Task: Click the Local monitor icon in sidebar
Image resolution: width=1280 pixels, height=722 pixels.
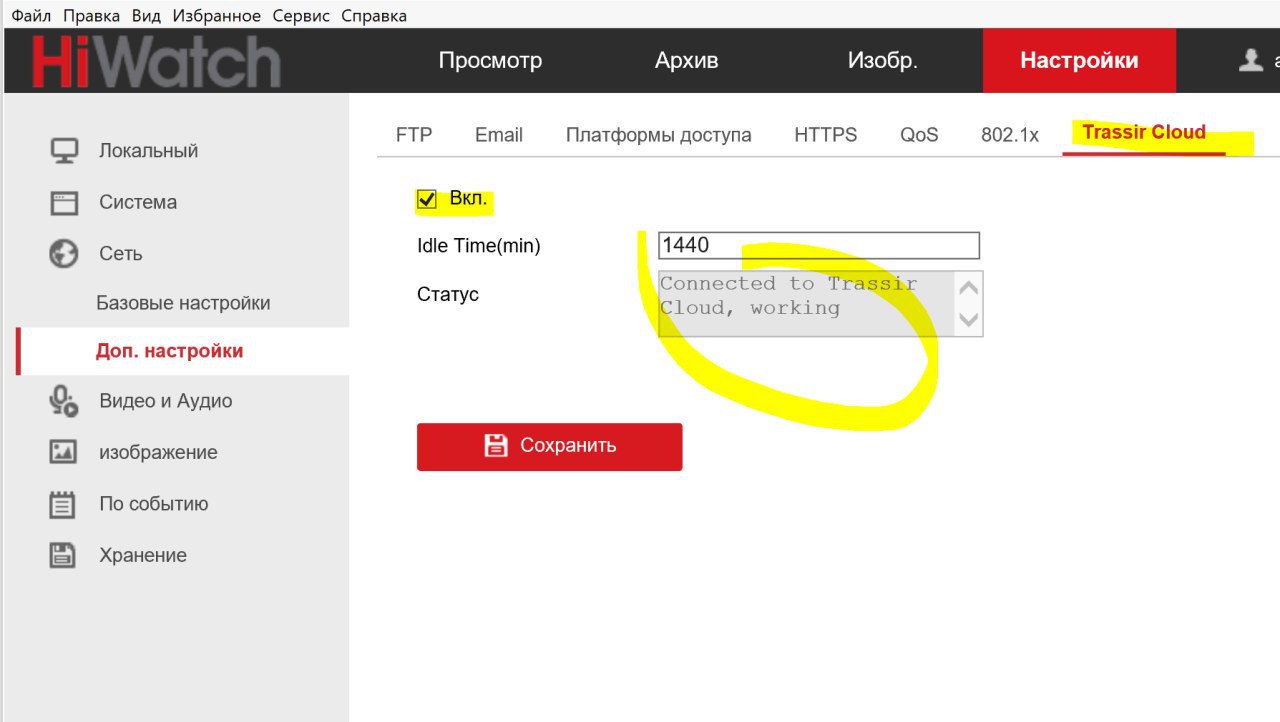Action: pyautogui.click(x=64, y=151)
